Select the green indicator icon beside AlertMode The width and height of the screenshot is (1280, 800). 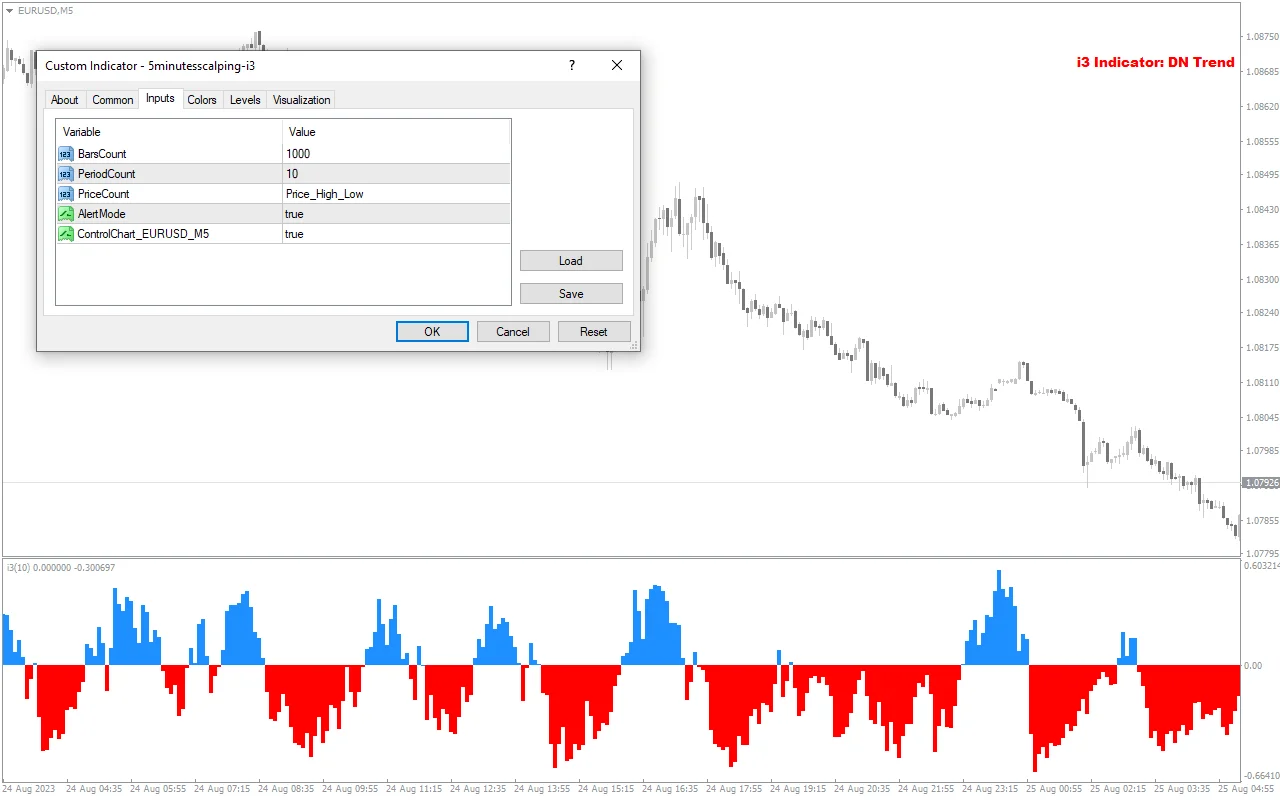coord(65,213)
